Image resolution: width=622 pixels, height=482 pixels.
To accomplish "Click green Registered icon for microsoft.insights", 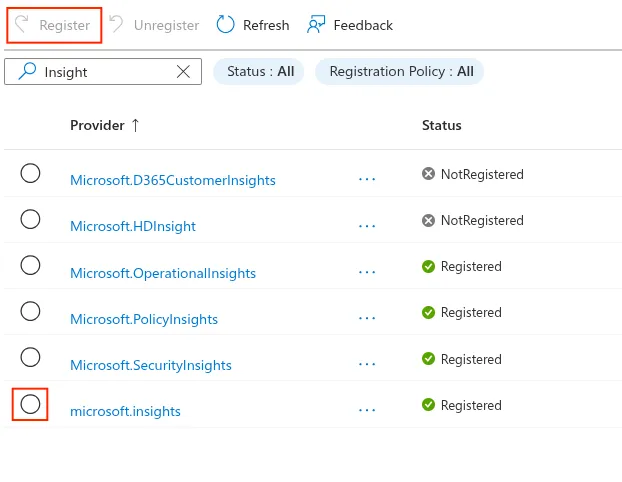I will click(x=428, y=405).
